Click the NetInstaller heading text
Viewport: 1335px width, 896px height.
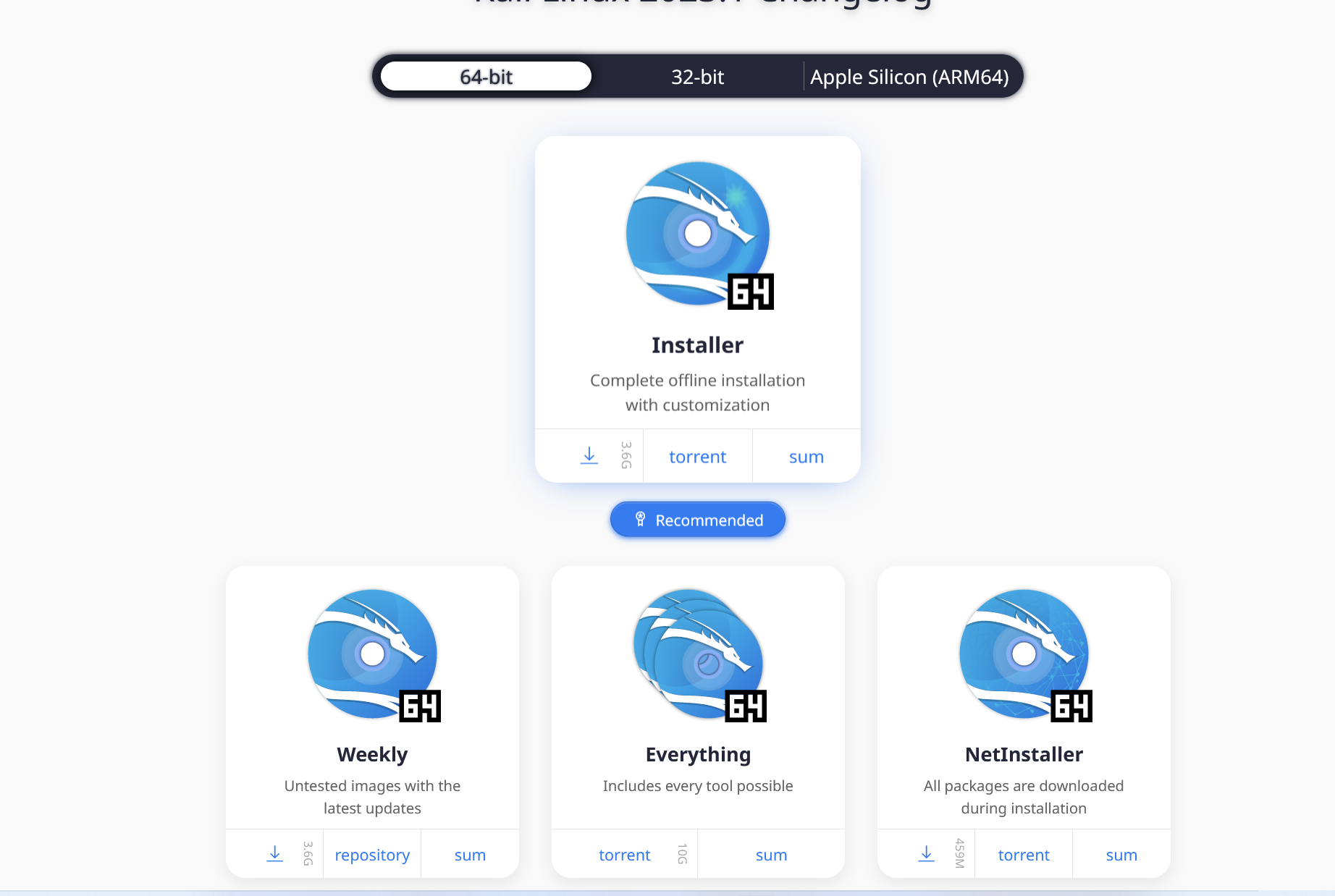tap(1024, 755)
